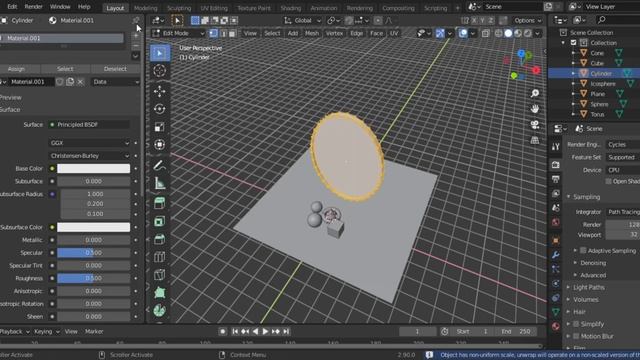
Task: Select the 3D Cursor tool
Action: pos(160,70)
